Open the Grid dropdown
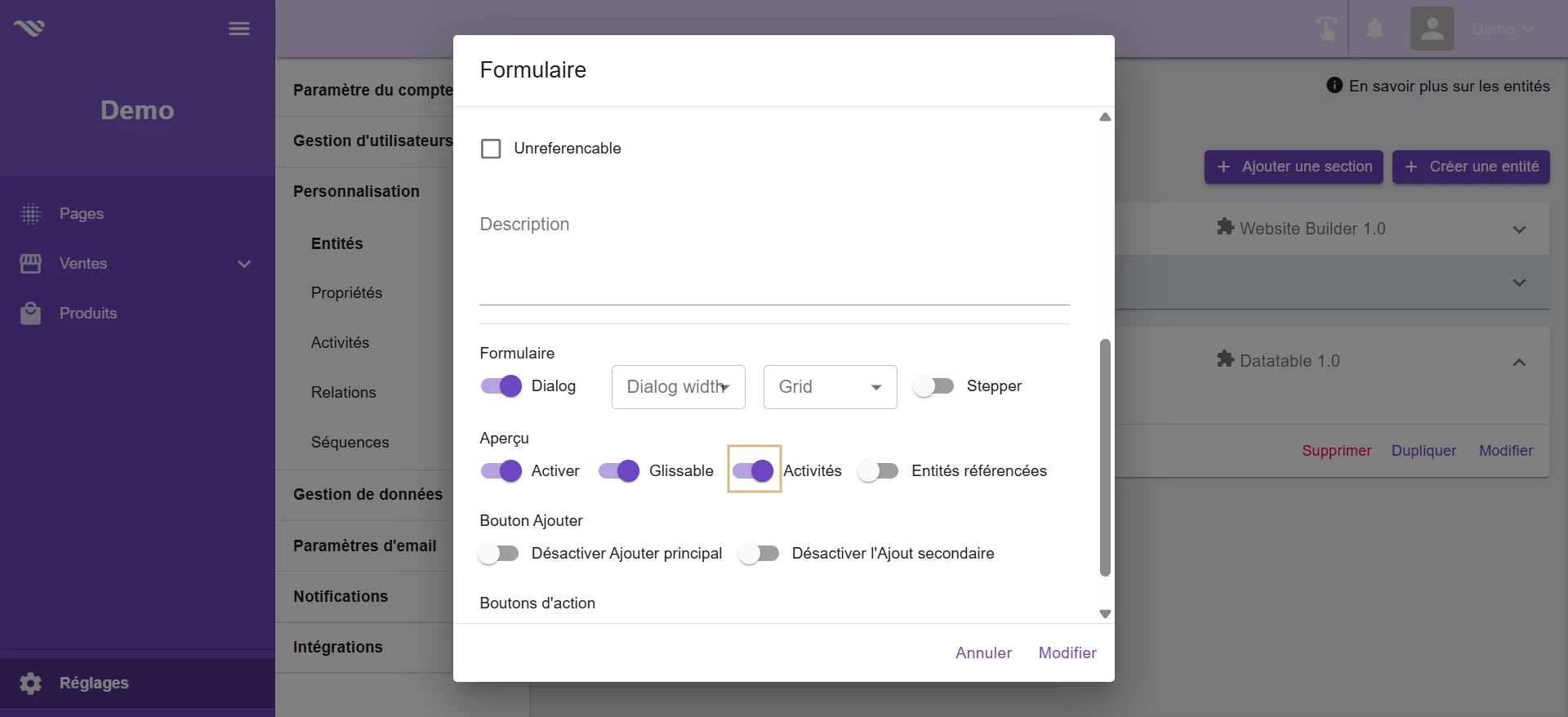 coord(830,387)
